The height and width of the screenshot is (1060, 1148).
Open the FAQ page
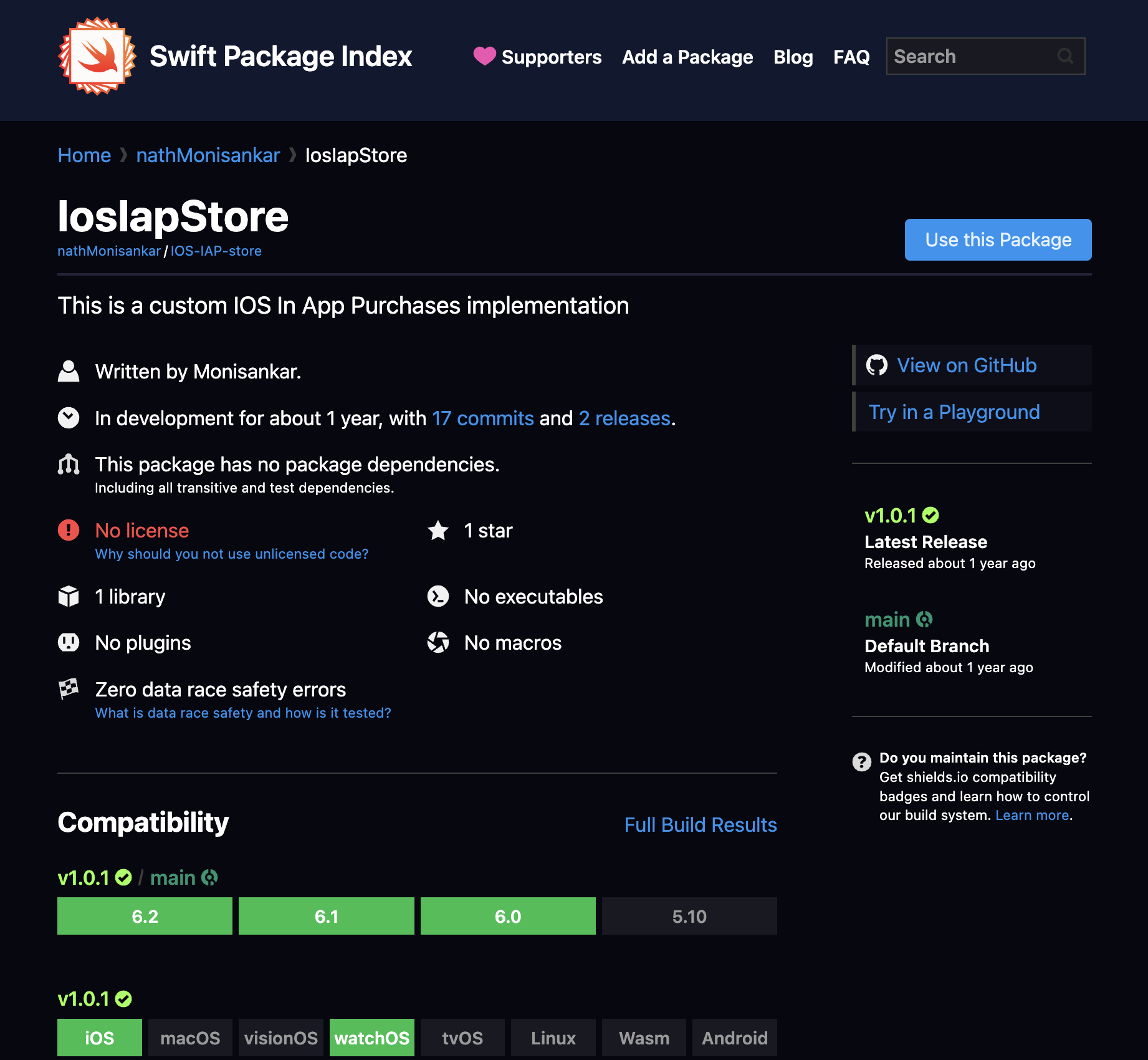pyautogui.click(x=851, y=57)
